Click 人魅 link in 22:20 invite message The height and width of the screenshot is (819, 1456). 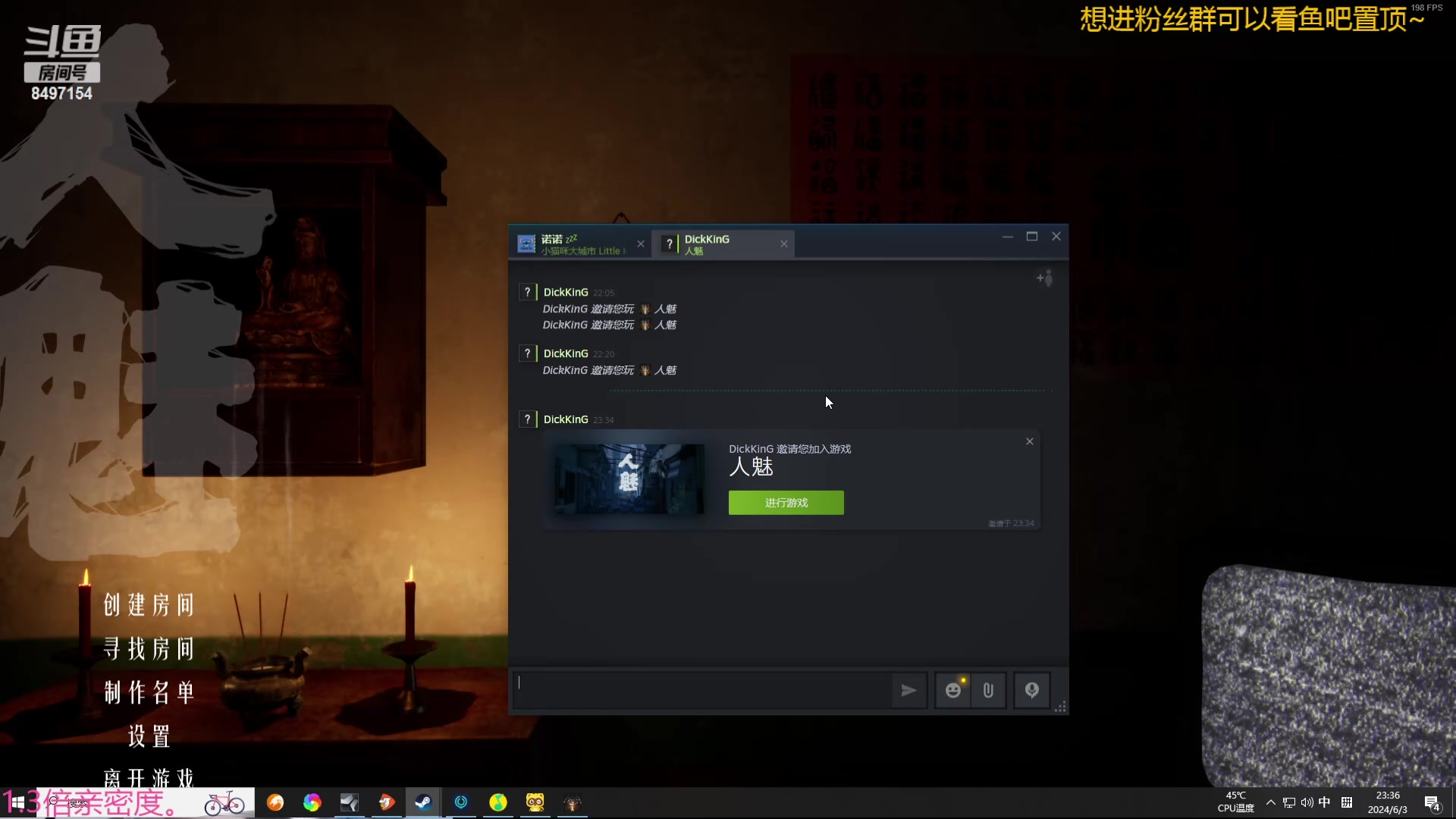click(x=665, y=370)
